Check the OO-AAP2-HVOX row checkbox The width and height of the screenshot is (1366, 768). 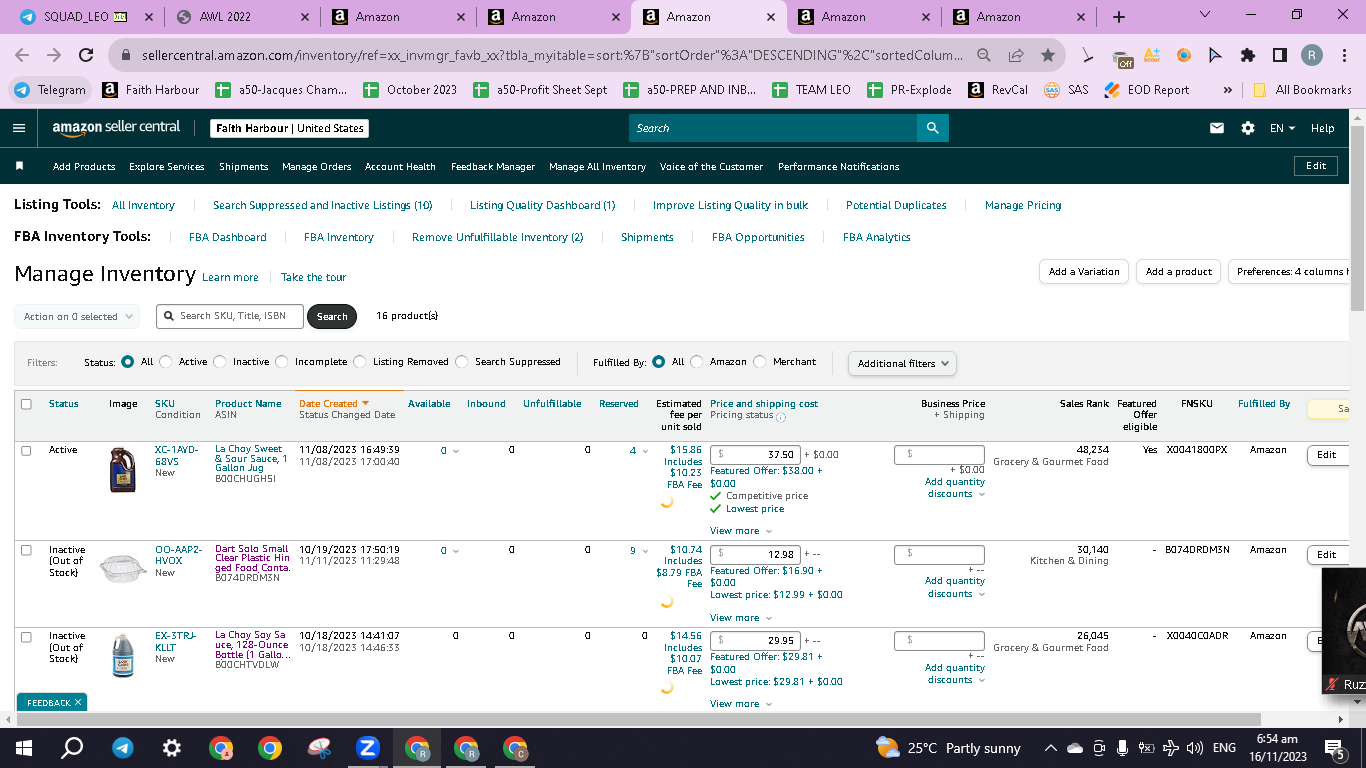(x=27, y=550)
